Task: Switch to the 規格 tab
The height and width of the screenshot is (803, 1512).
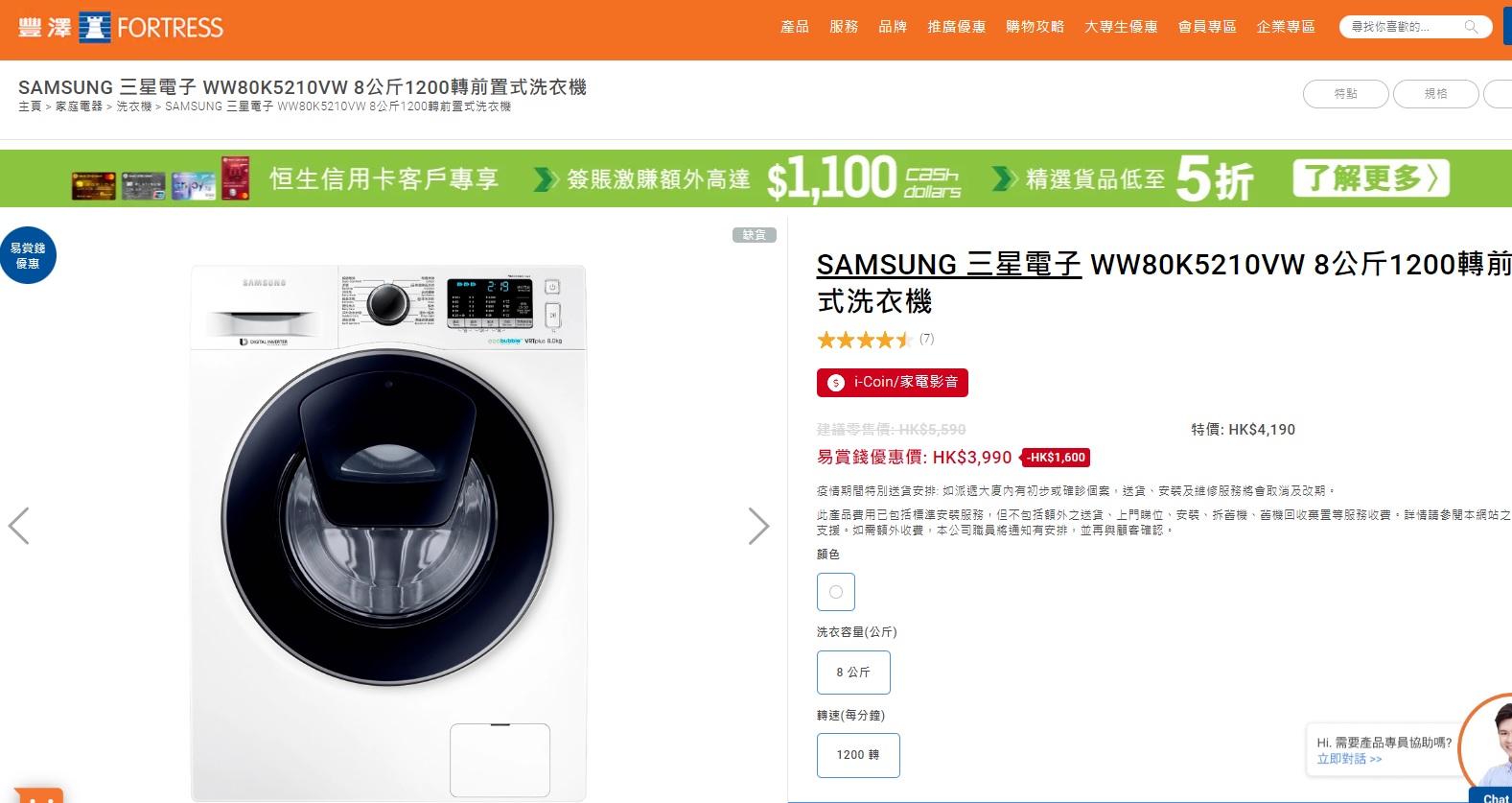Action: [x=1435, y=93]
